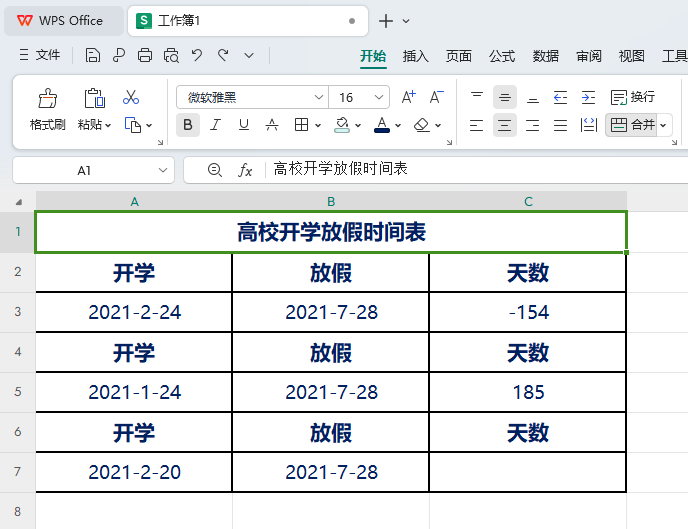Click the Paste clipboard icon
This screenshot has height=529, width=688.
pyautogui.click(x=94, y=98)
